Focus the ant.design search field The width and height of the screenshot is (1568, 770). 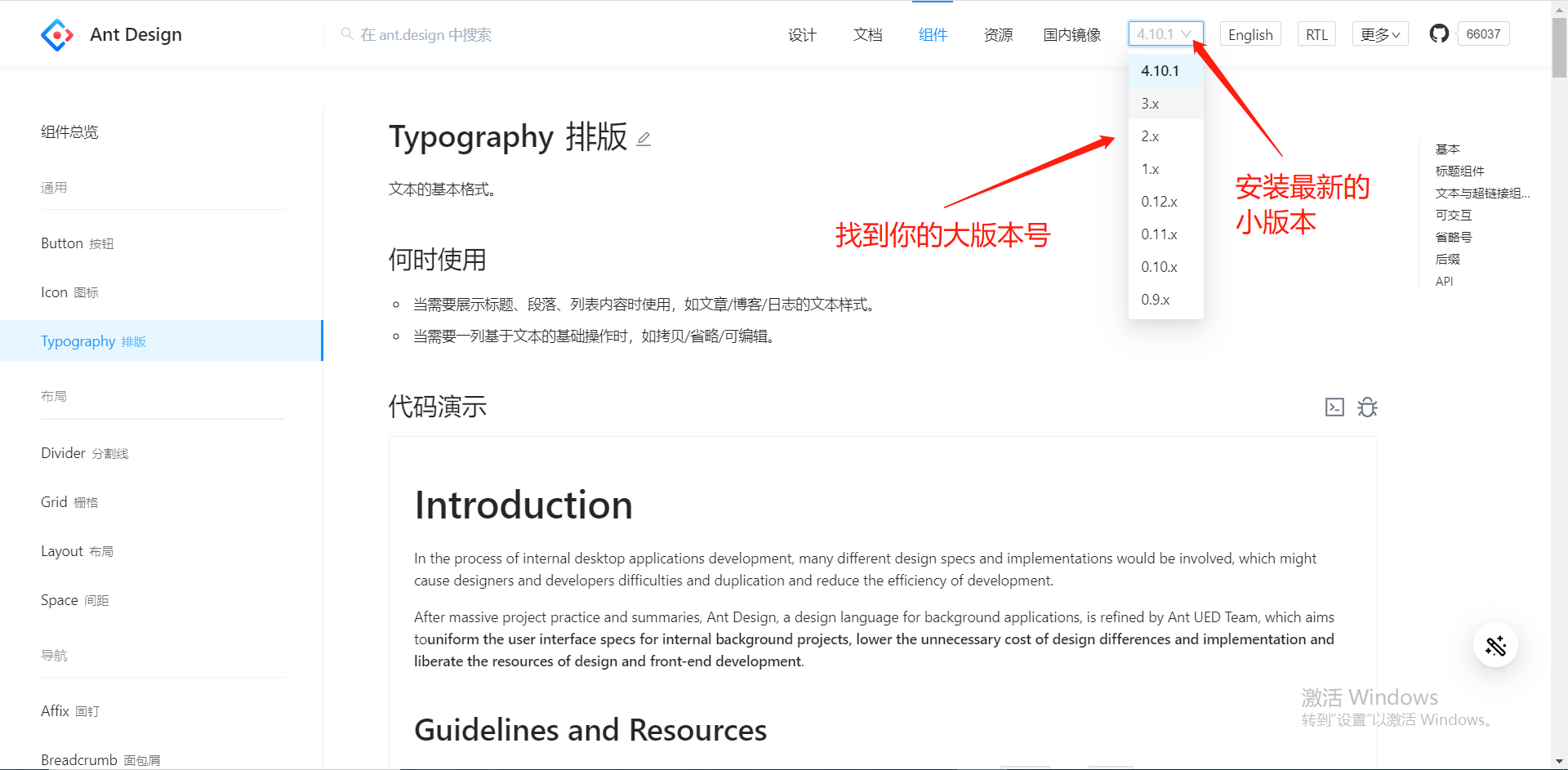pyautogui.click(x=425, y=34)
